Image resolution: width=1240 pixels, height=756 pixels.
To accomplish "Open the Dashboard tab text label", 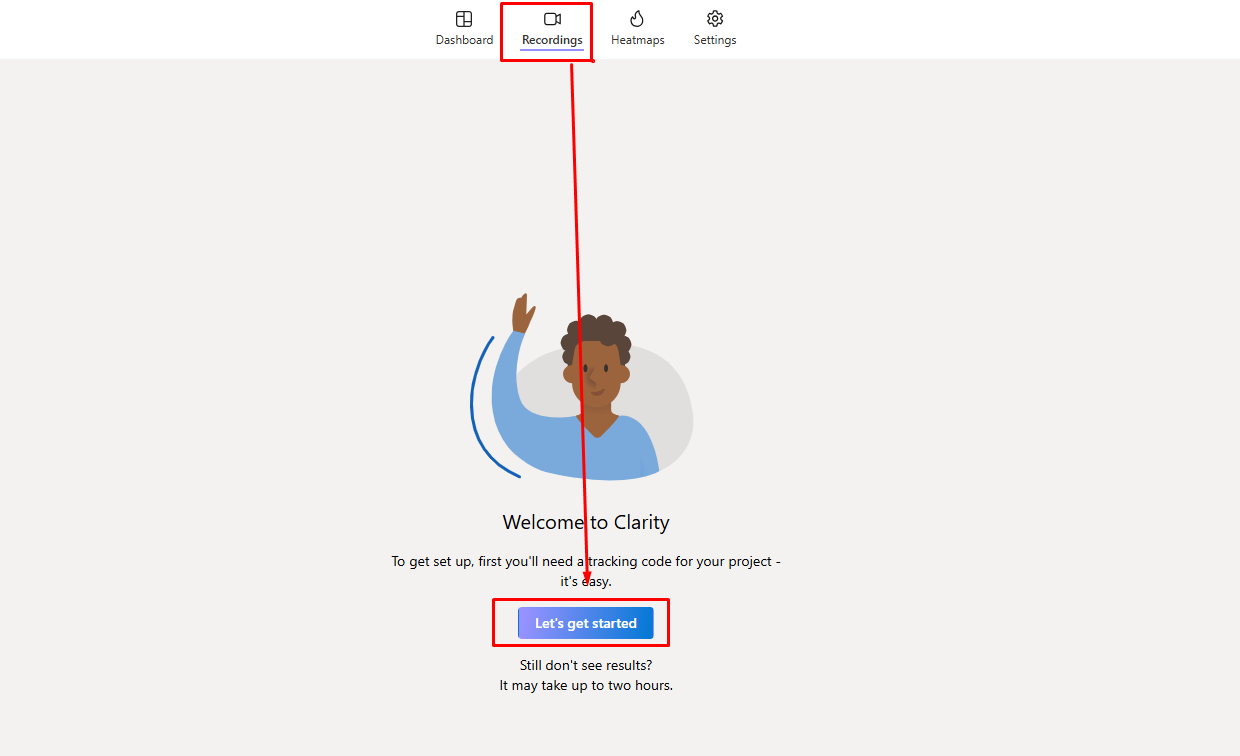I will (464, 40).
